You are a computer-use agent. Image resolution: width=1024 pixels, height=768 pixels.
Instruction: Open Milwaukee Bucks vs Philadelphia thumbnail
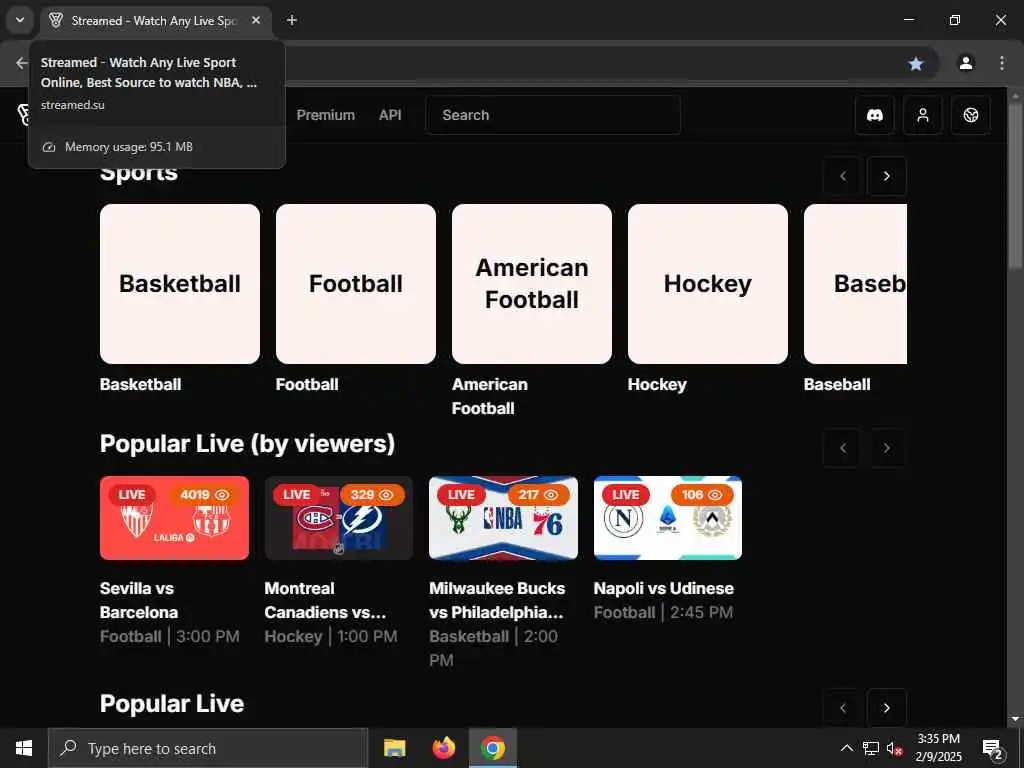tap(504, 518)
